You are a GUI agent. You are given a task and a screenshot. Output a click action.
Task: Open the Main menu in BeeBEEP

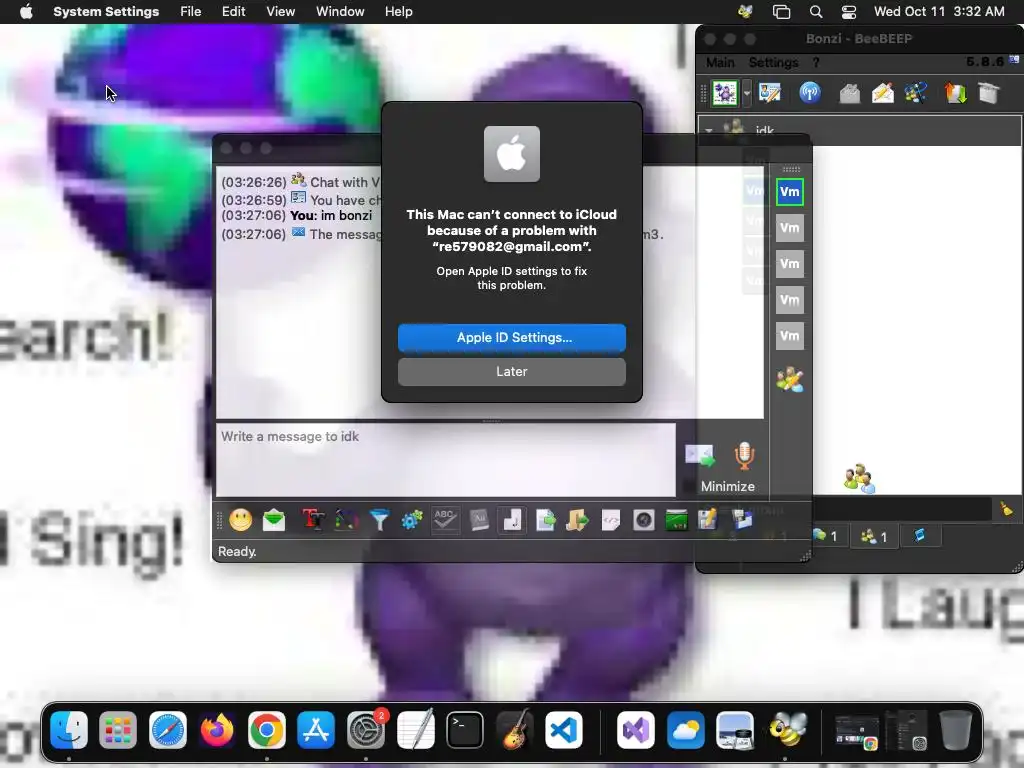pos(720,63)
